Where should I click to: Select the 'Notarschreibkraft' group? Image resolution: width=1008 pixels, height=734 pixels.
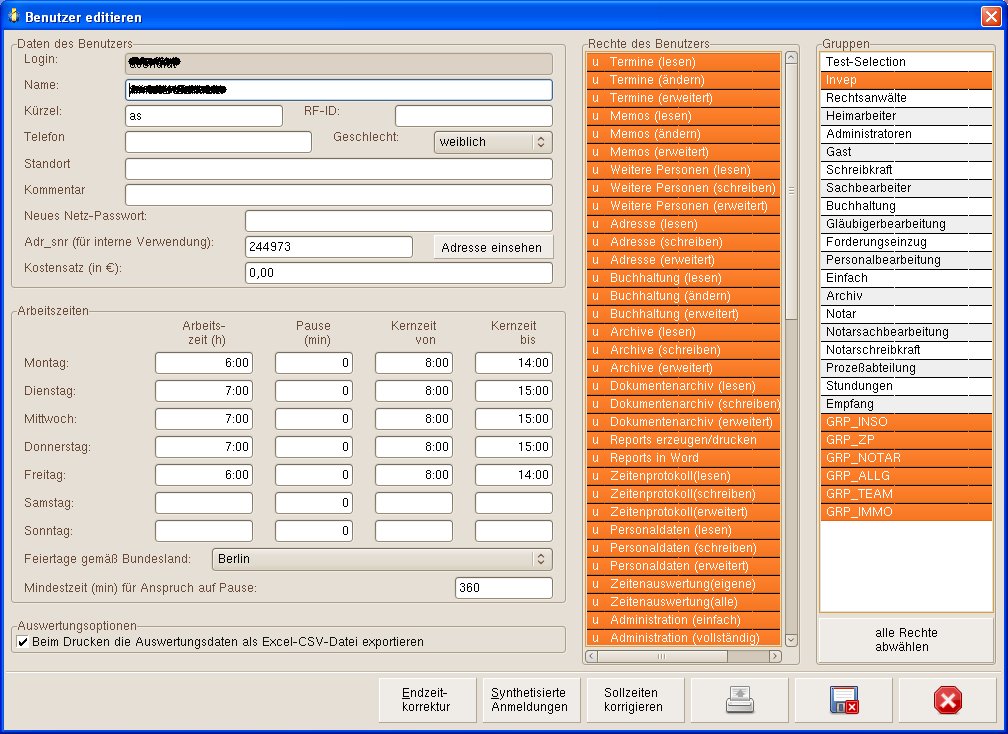pyautogui.click(x=906, y=350)
